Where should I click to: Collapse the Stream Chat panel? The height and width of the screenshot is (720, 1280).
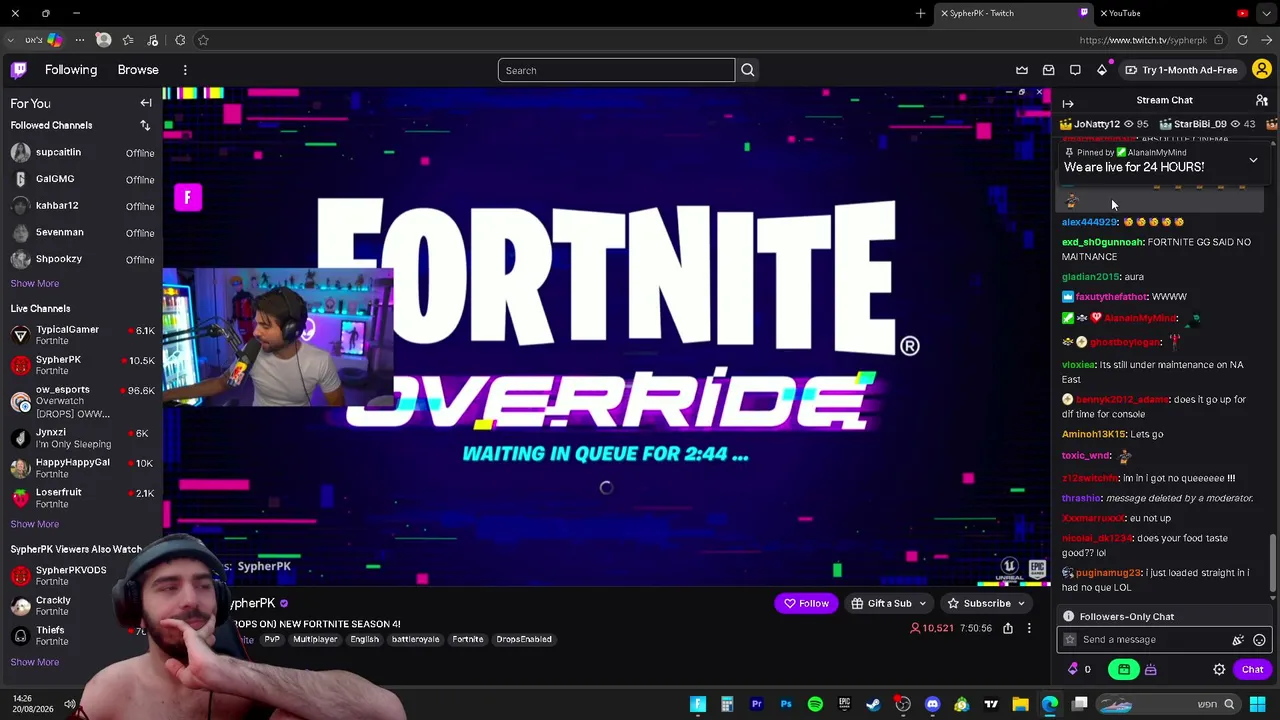click(1068, 103)
